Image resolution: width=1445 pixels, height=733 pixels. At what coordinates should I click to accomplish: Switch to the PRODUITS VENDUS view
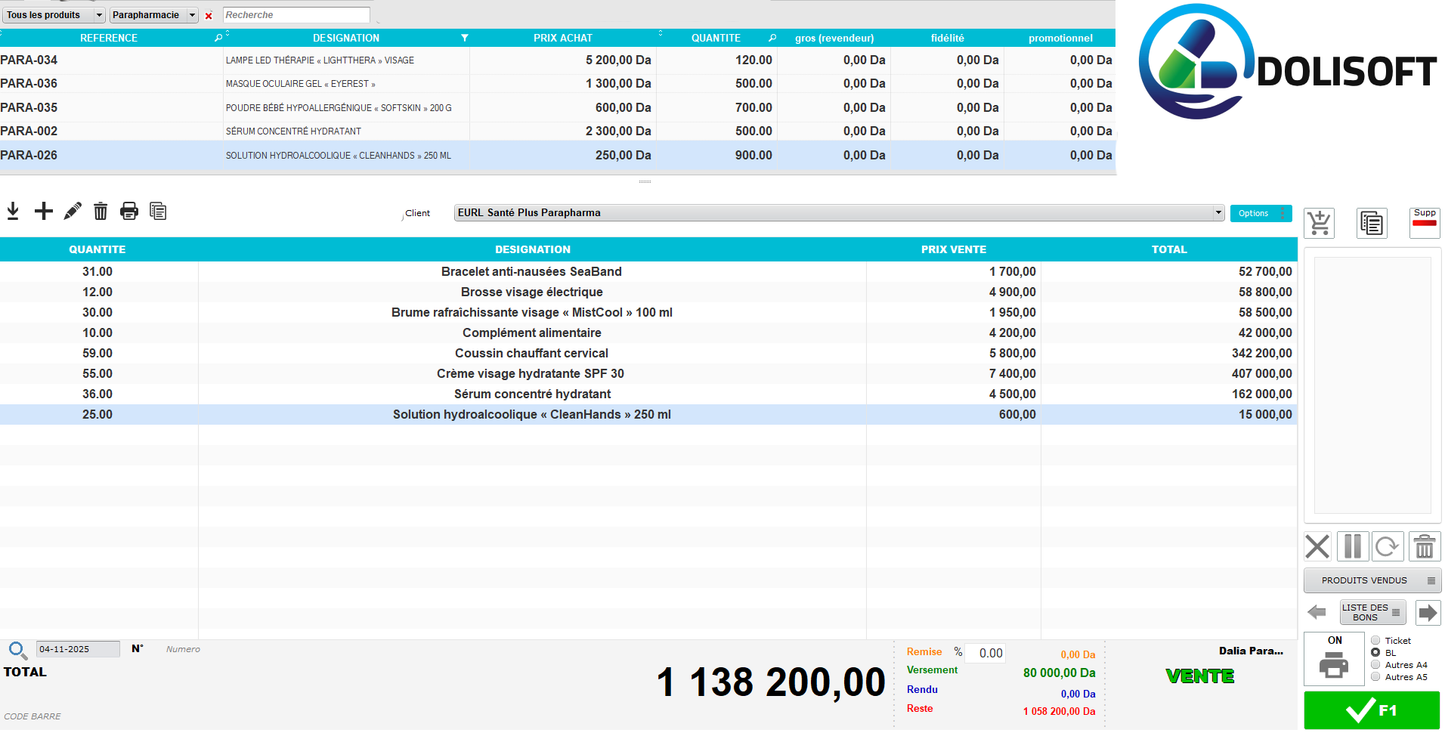click(x=1371, y=580)
